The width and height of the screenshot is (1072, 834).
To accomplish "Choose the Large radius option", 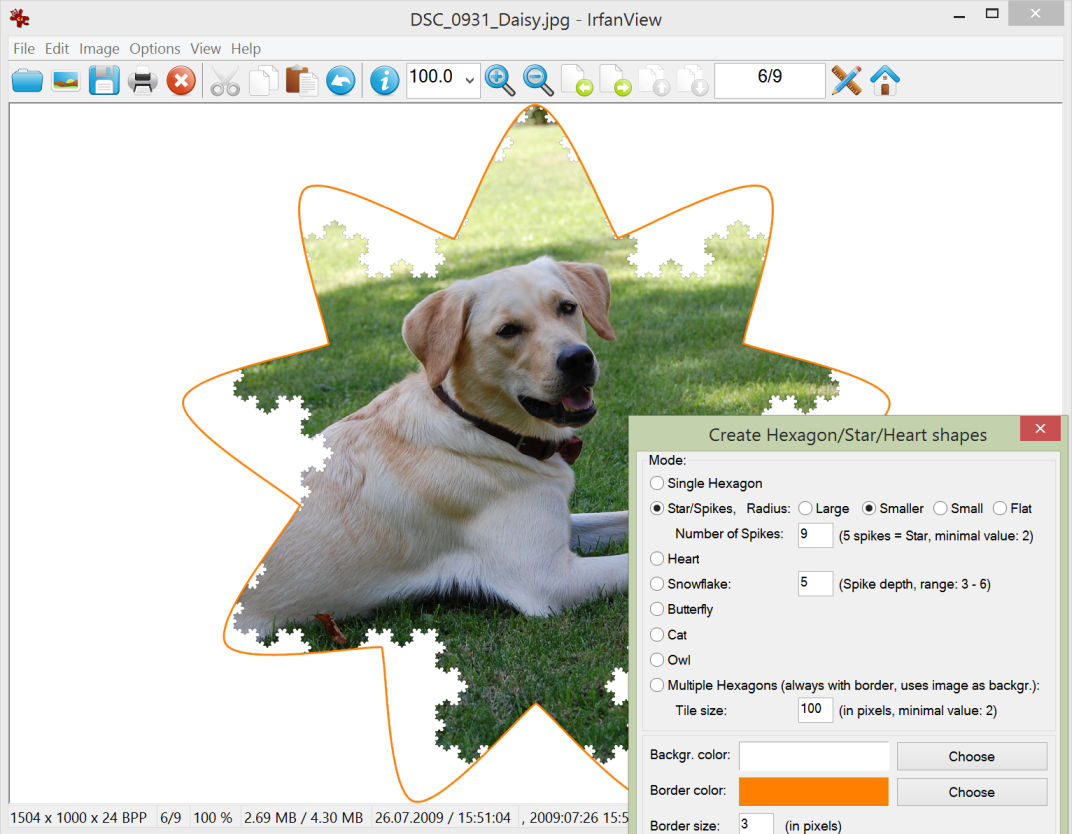I will pos(805,508).
